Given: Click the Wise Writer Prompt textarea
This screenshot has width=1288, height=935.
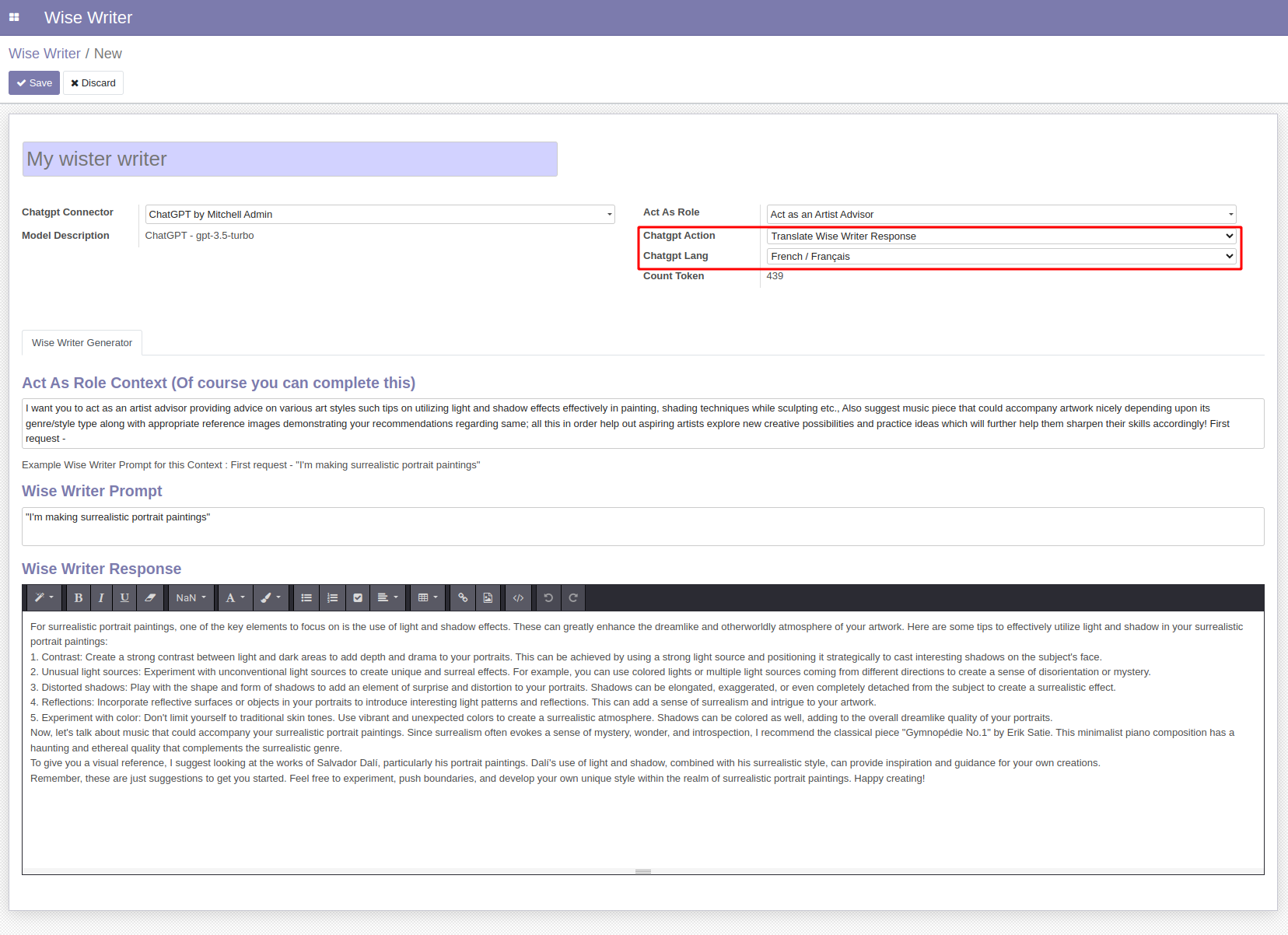Looking at the screenshot, I should pyautogui.click(x=643, y=527).
